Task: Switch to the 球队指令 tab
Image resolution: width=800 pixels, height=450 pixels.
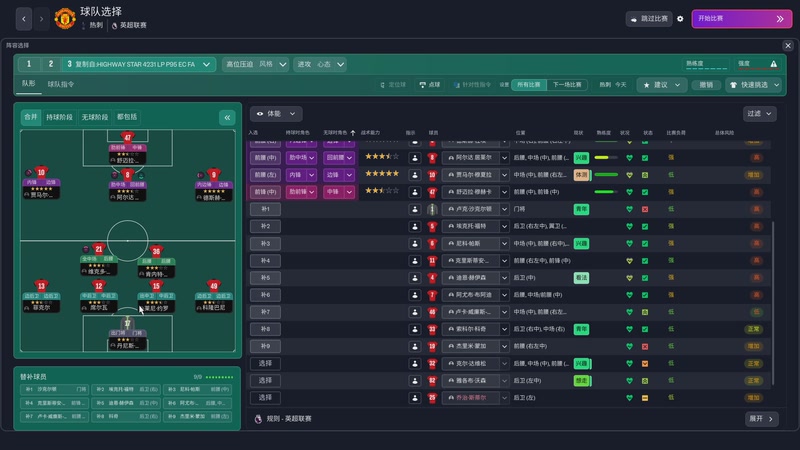Action: 61,84
